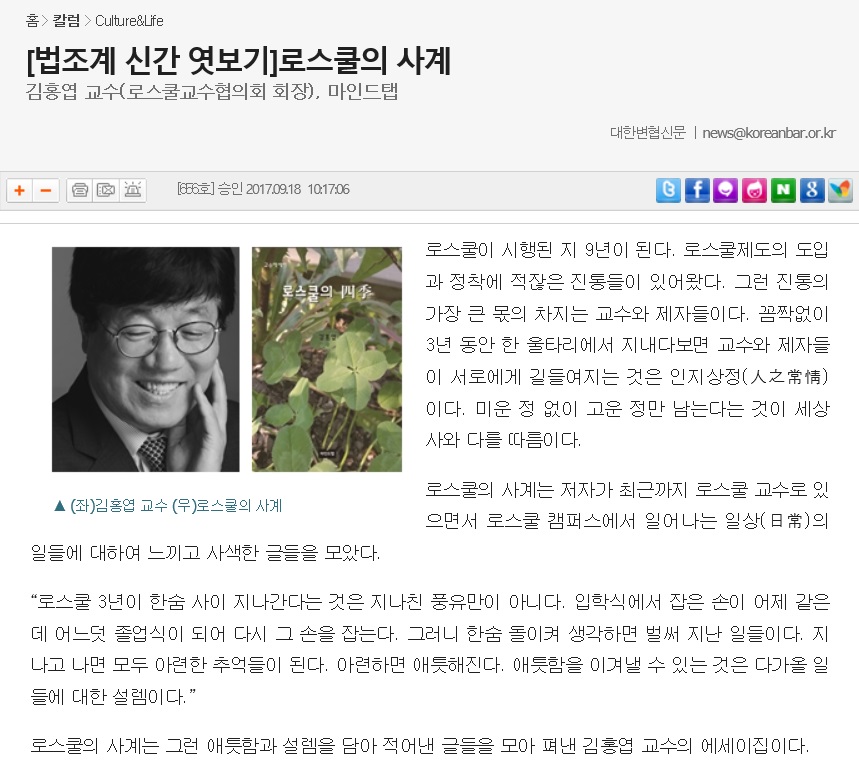Share article on Facebook
The height and width of the screenshot is (771, 859).
[x=697, y=190]
